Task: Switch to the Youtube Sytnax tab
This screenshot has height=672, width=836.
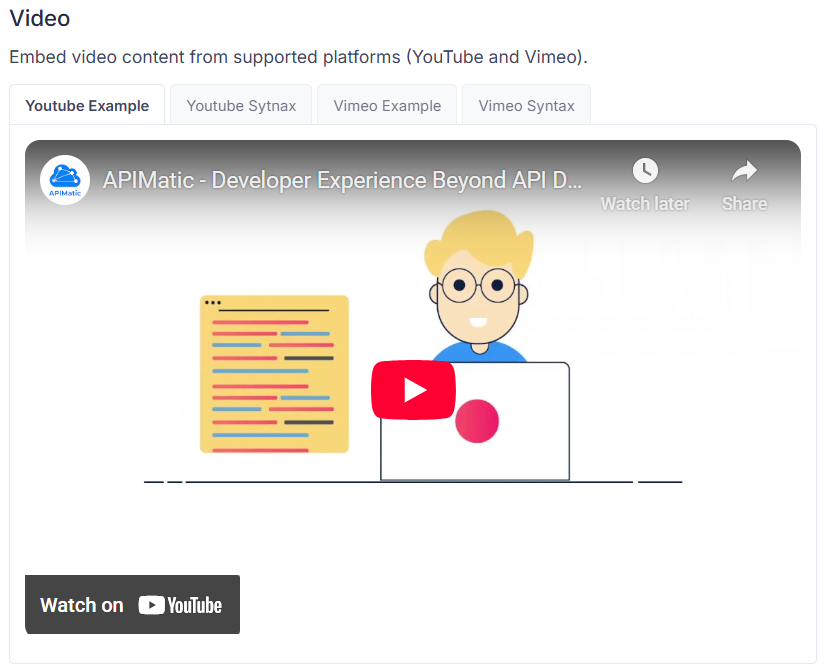Action: (x=241, y=105)
